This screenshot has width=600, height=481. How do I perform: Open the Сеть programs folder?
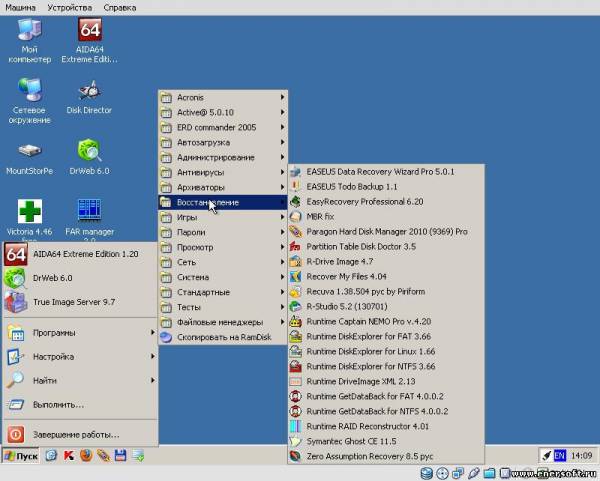223,262
